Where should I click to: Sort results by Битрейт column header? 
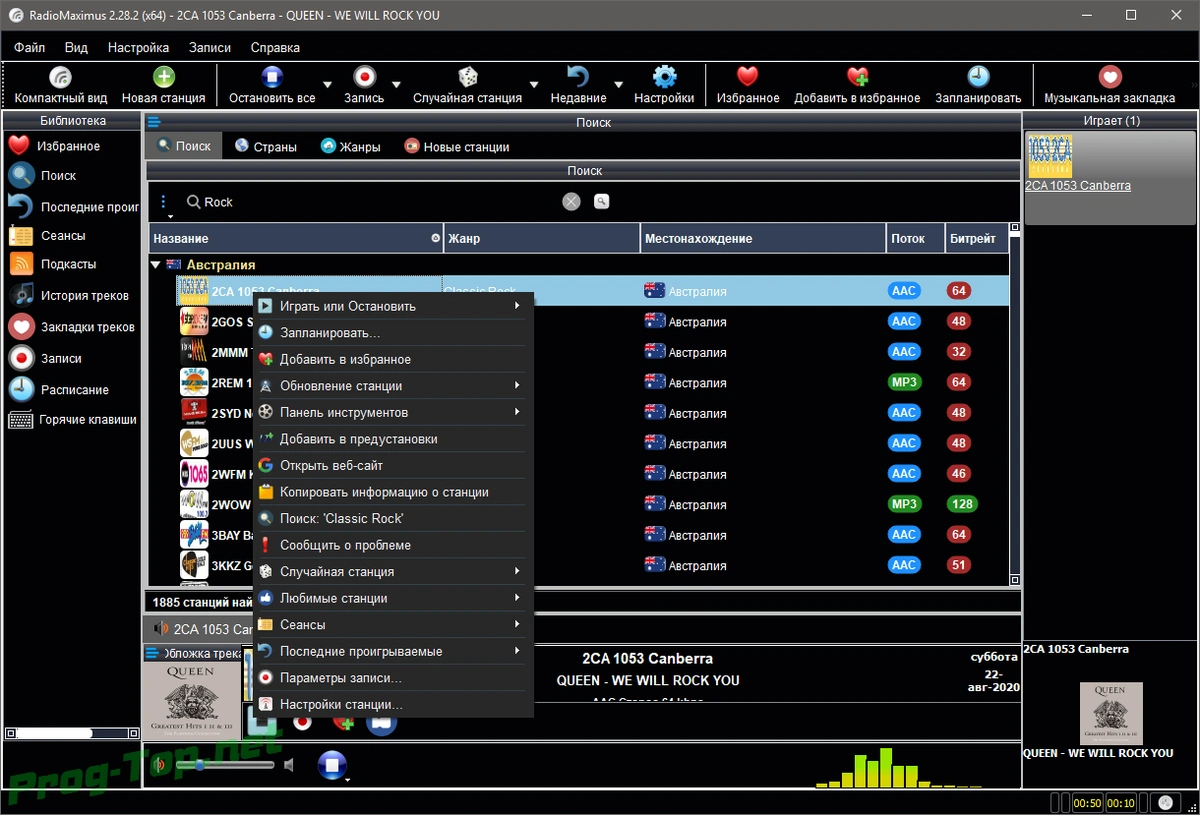point(974,238)
